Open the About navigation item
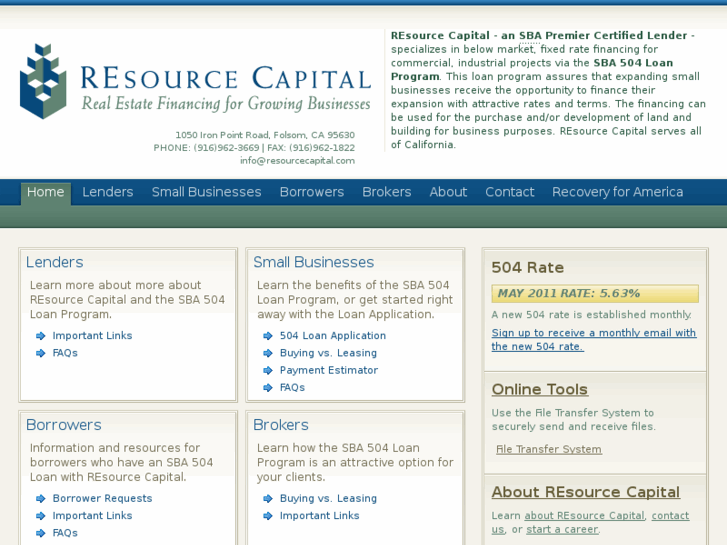 click(448, 192)
